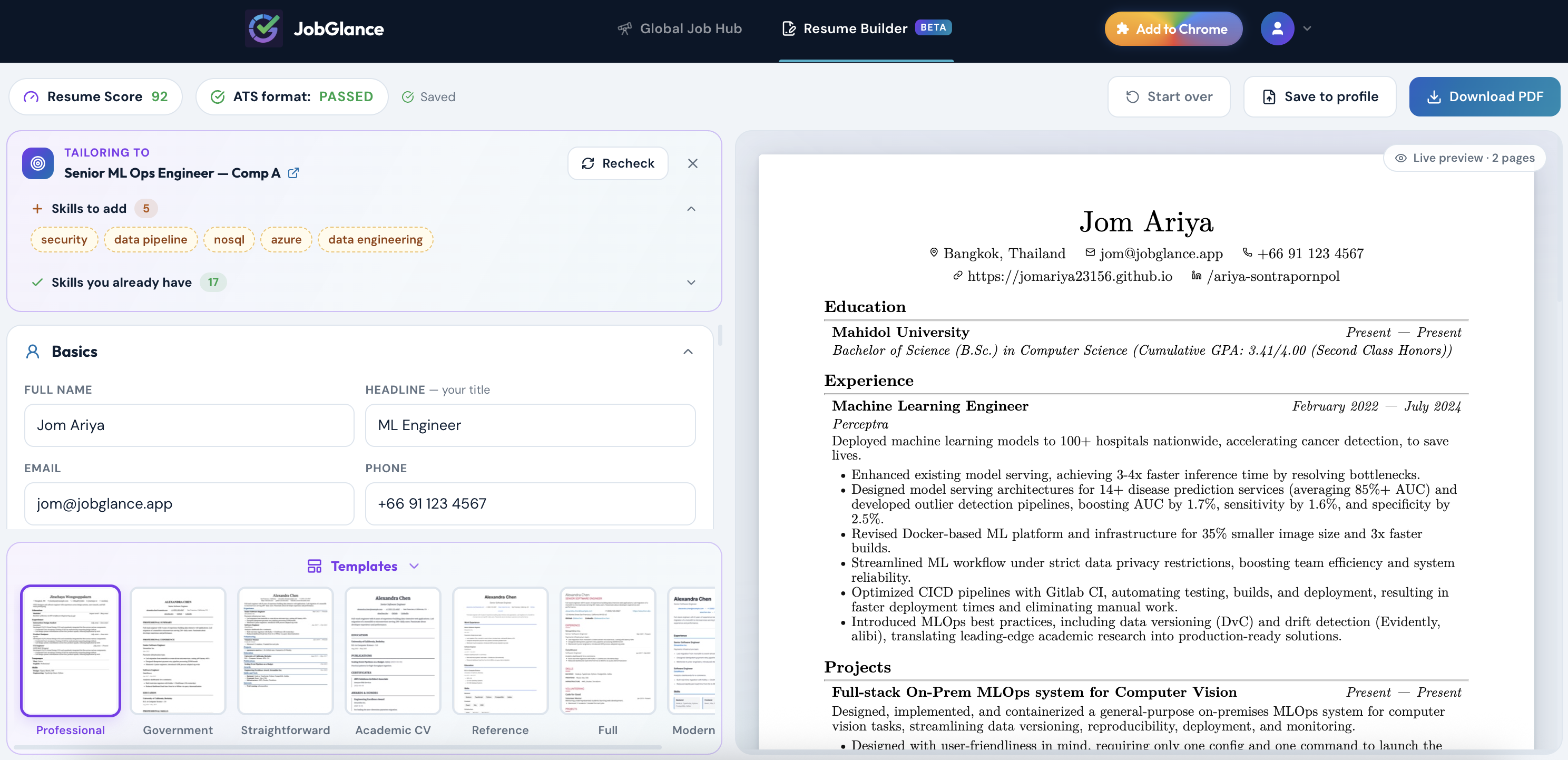Click the Saved status checkmark icon
Image resolution: width=1568 pixels, height=760 pixels.
tap(408, 97)
